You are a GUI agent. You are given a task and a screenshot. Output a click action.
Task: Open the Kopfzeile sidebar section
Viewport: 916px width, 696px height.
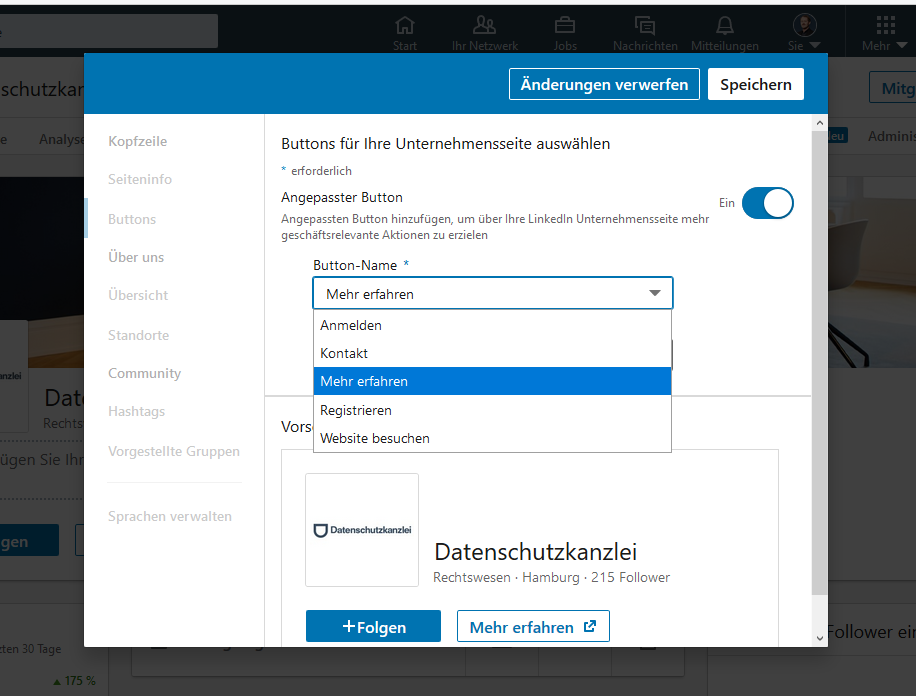(138, 141)
